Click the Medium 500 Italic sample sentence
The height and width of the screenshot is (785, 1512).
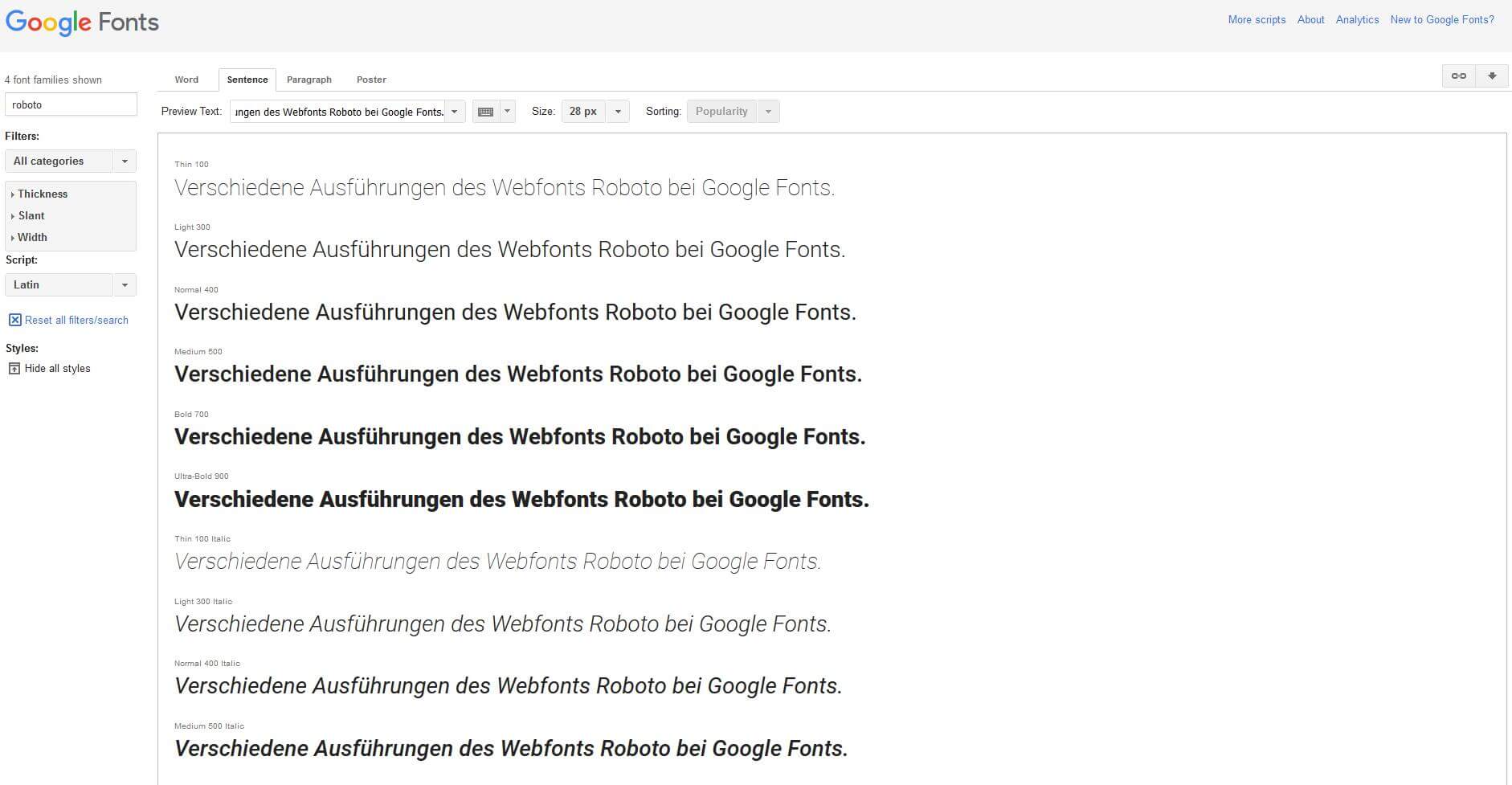pyautogui.click(x=511, y=749)
